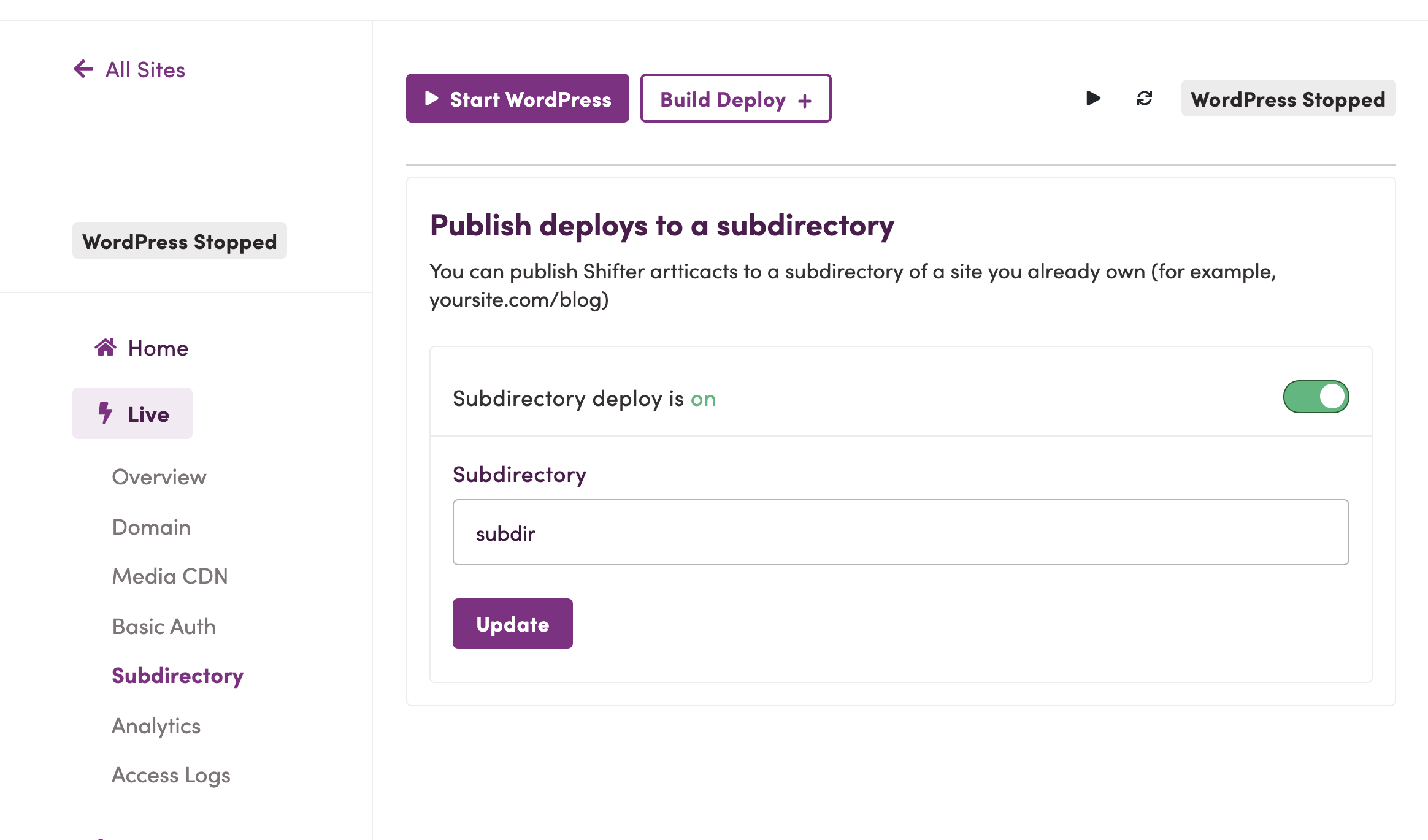Open the Build Deploy menu
This screenshot has width=1428, height=840.
coord(735,99)
